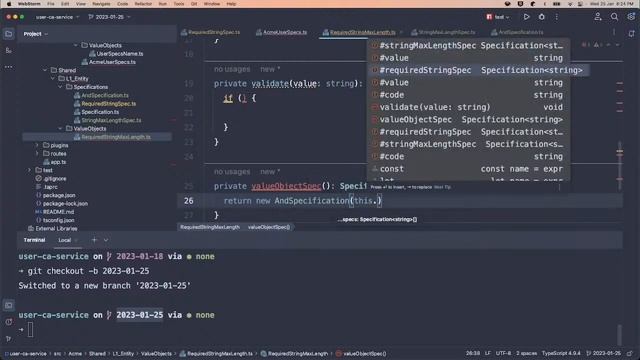Collapse the Lt_Entity folder
Viewport: 640px width, 360px height.
[53, 79]
